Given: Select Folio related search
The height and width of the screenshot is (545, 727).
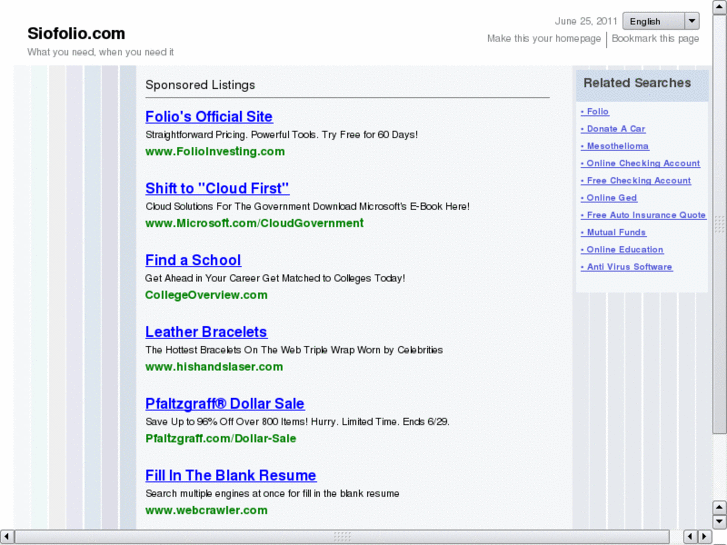Looking at the screenshot, I should (595, 111).
